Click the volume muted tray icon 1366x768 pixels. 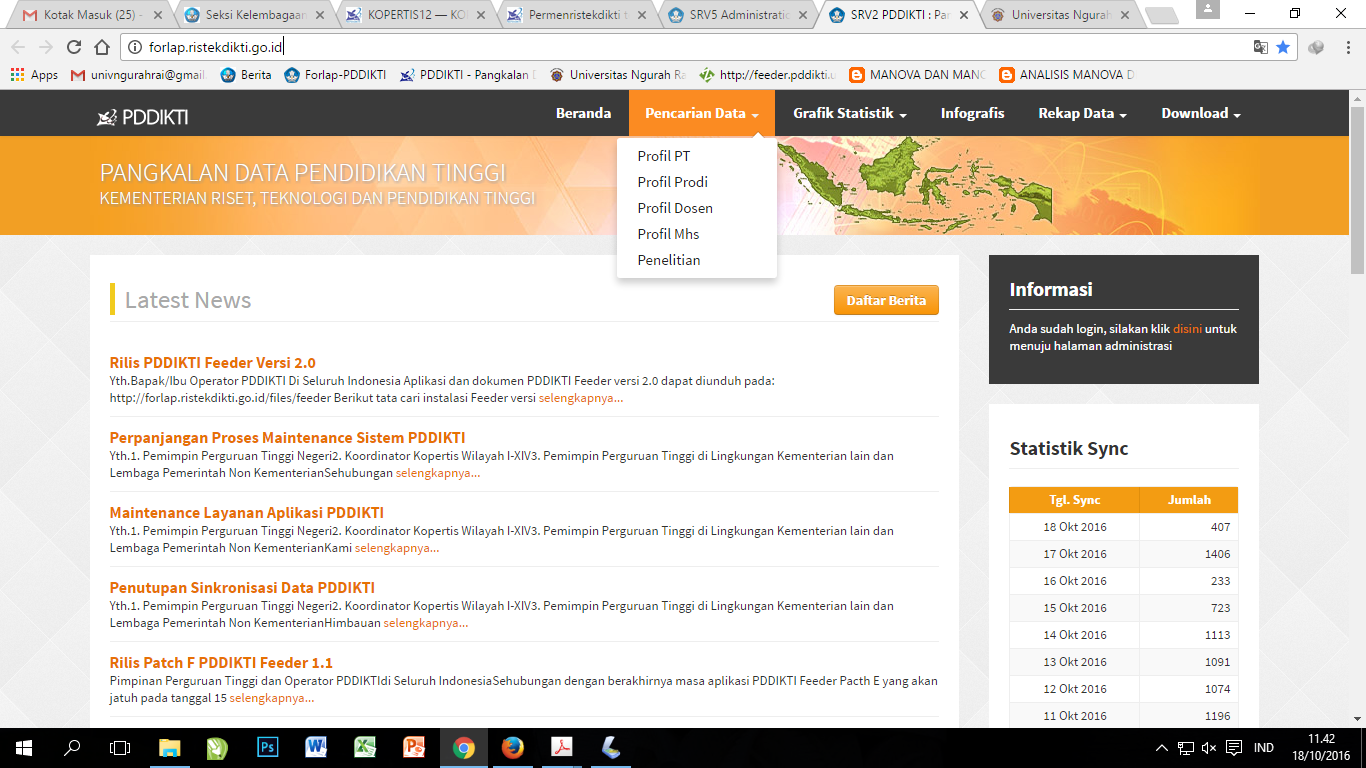pyautogui.click(x=1209, y=748)
